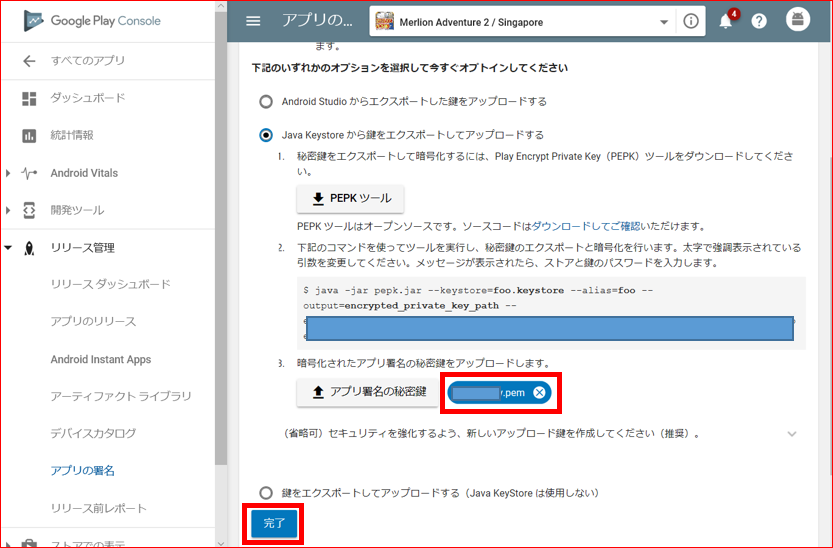The height and width of the screenshot is (548, 833).
Task: Click the 開発ツール code bracket icon
Action: click(x=29, y=210)
